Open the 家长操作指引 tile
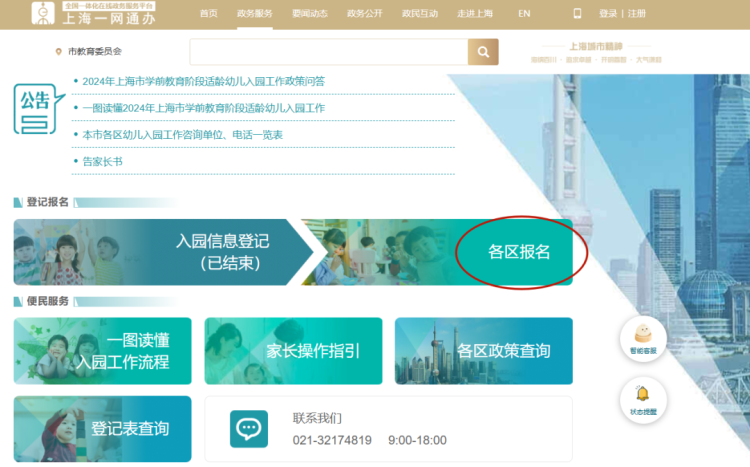Image resolution: width=750 pixels, height=467 pixels. (293, 351)
